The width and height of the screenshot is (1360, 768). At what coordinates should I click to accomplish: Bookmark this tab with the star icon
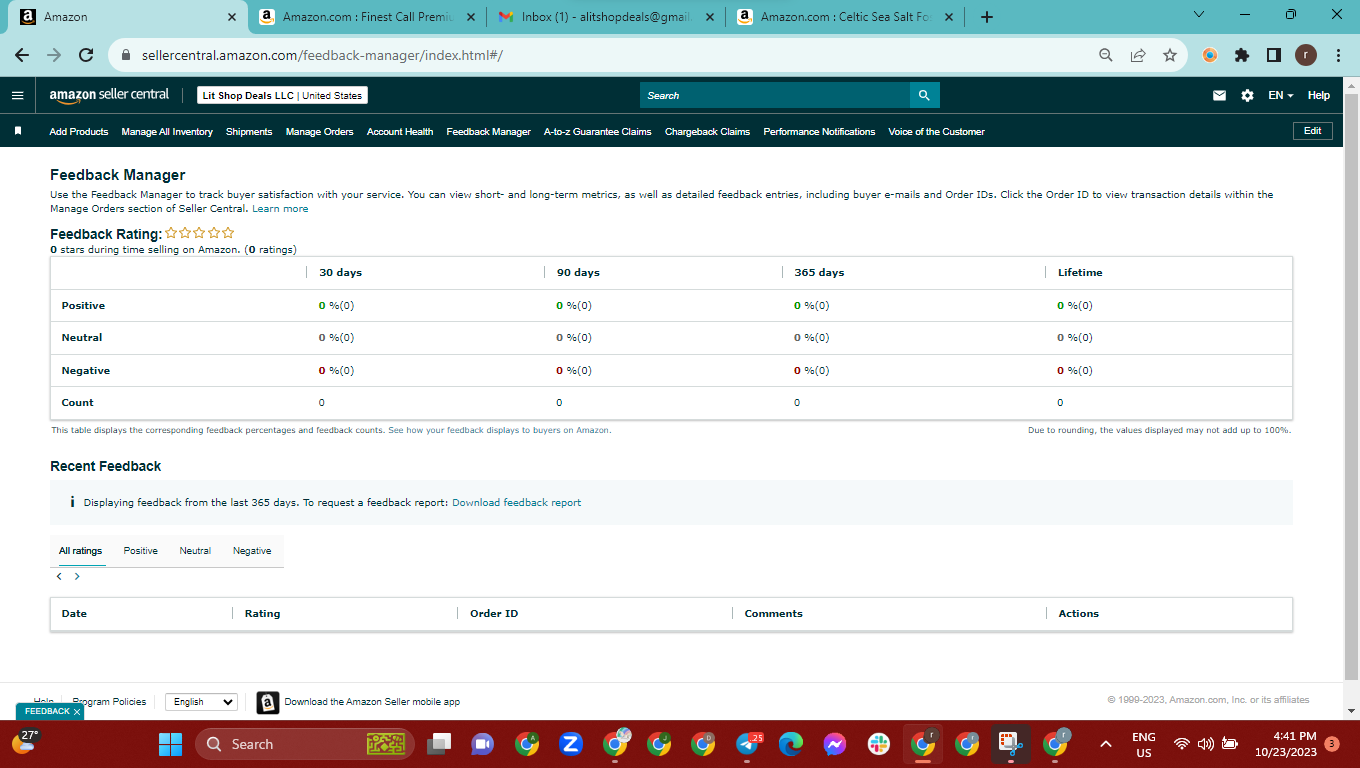(1170, 55)
